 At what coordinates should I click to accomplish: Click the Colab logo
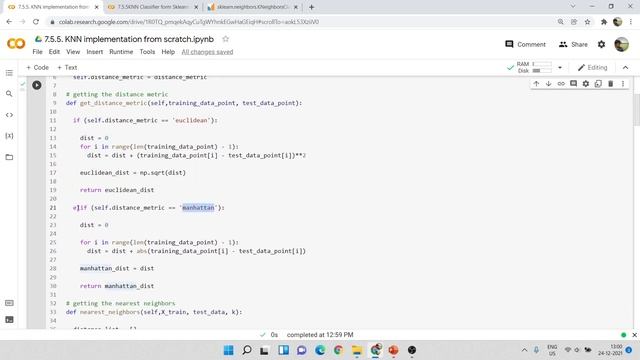(16, 43)
